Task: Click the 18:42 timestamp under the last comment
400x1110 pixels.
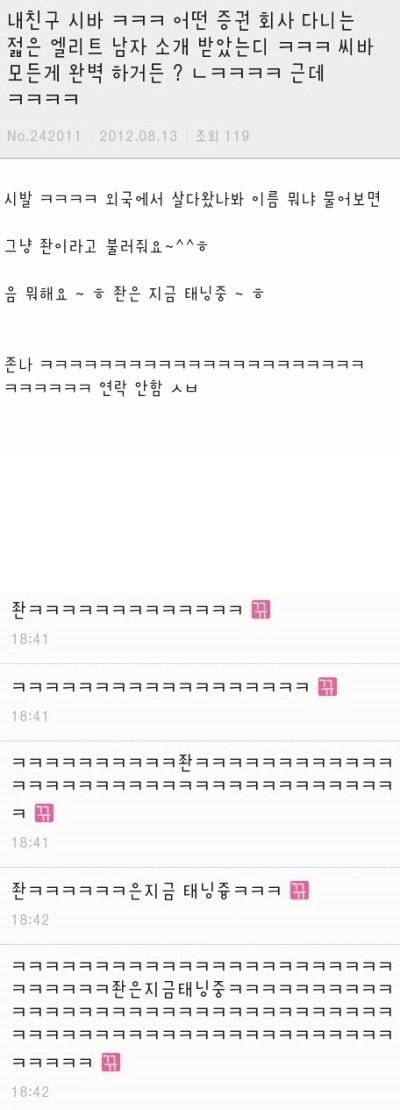Action: (x=30, y=1091)
